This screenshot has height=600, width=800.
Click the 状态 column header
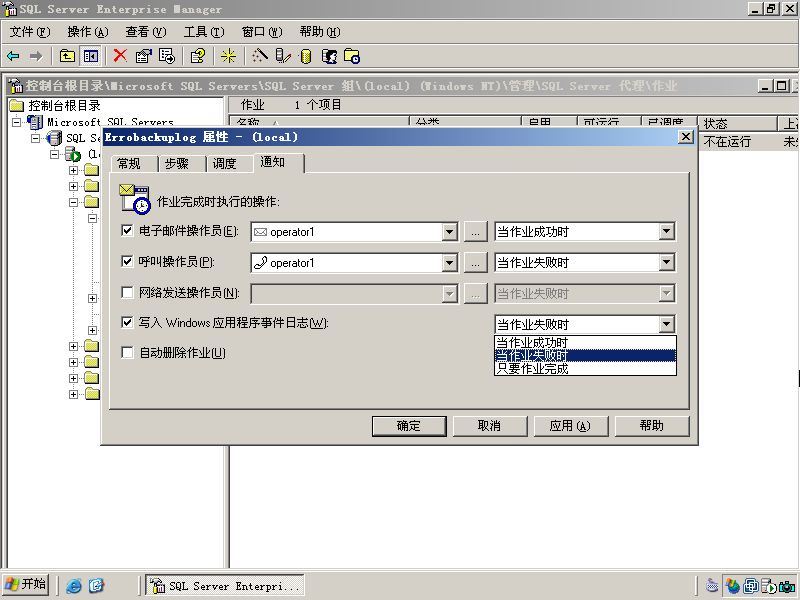pyautogui.click(x=737, y=123)
